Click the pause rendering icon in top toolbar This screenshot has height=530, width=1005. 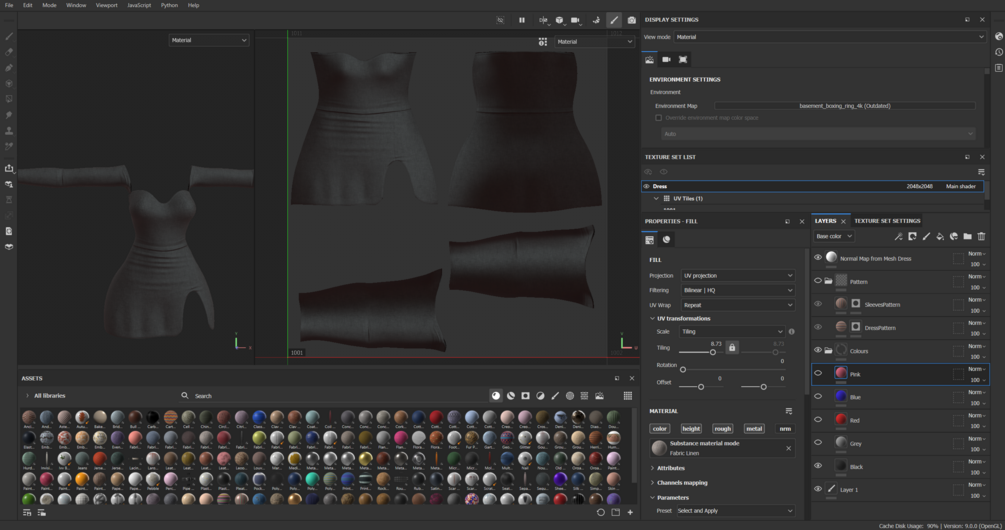point(521,20)
